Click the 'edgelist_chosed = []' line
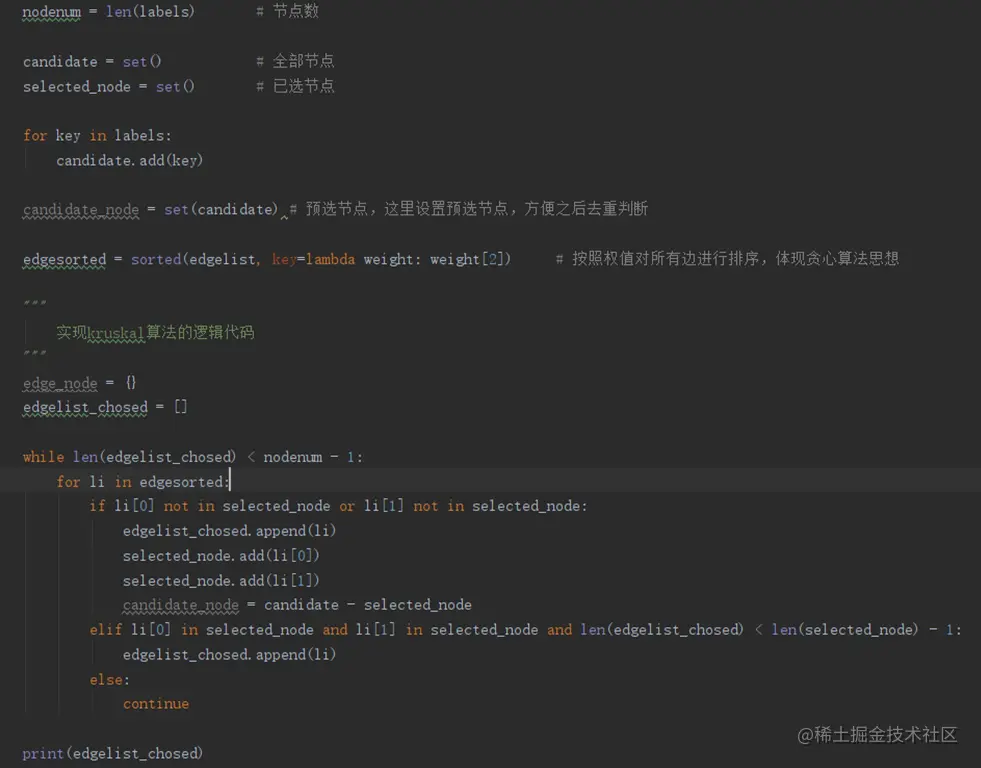981x768 pixels. [105, 407]
